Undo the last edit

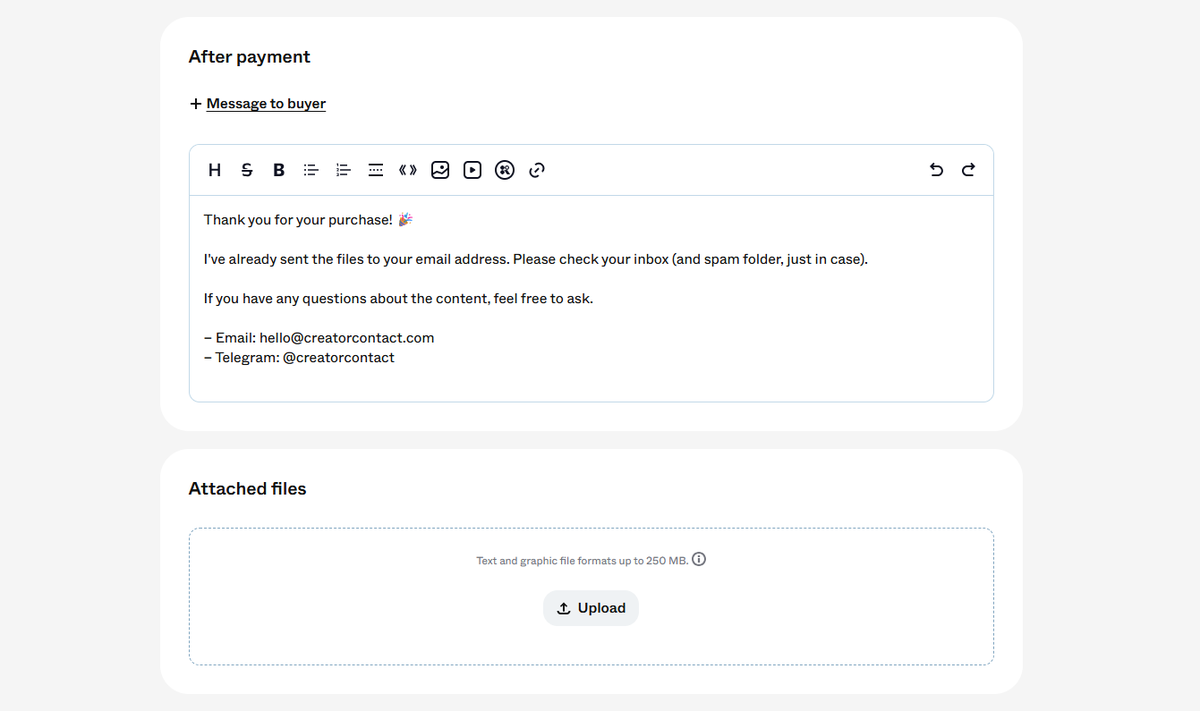[x=936, y=170]
